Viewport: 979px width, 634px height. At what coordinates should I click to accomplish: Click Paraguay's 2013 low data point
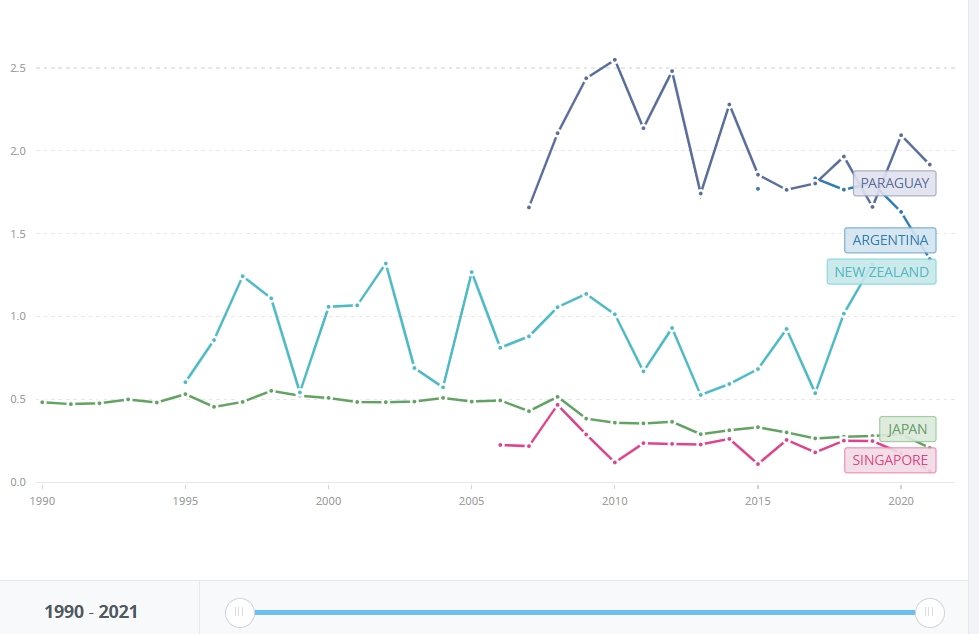700,193
